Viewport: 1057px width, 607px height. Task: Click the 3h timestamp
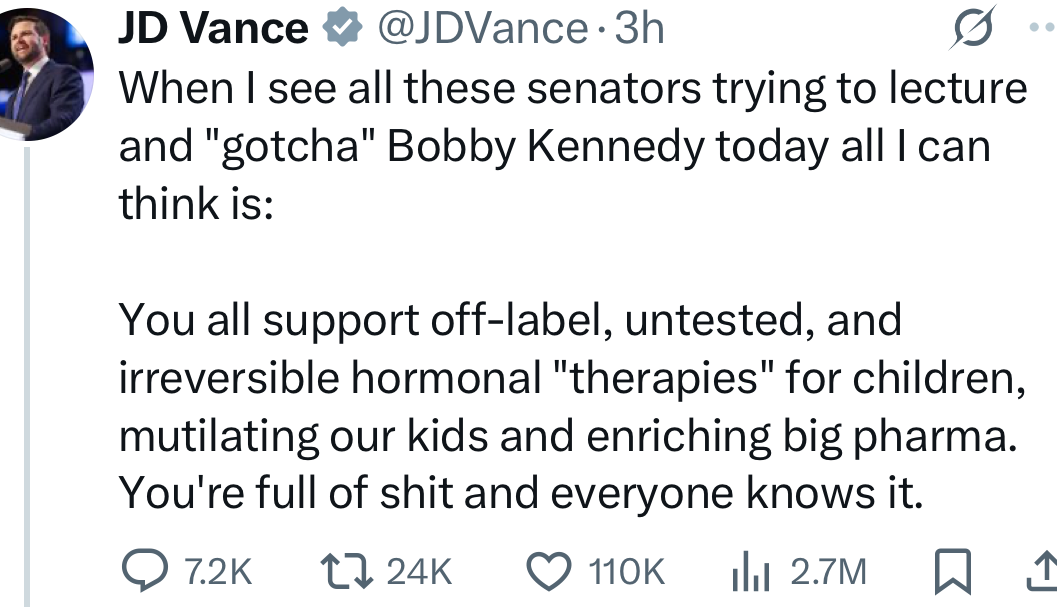(639, 29)
